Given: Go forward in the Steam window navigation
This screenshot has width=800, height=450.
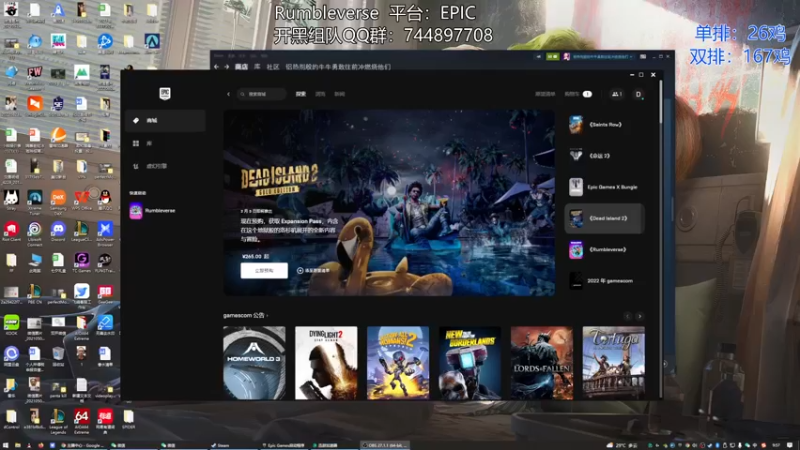Looking at the screenshot, I should [x=227, y=67].
